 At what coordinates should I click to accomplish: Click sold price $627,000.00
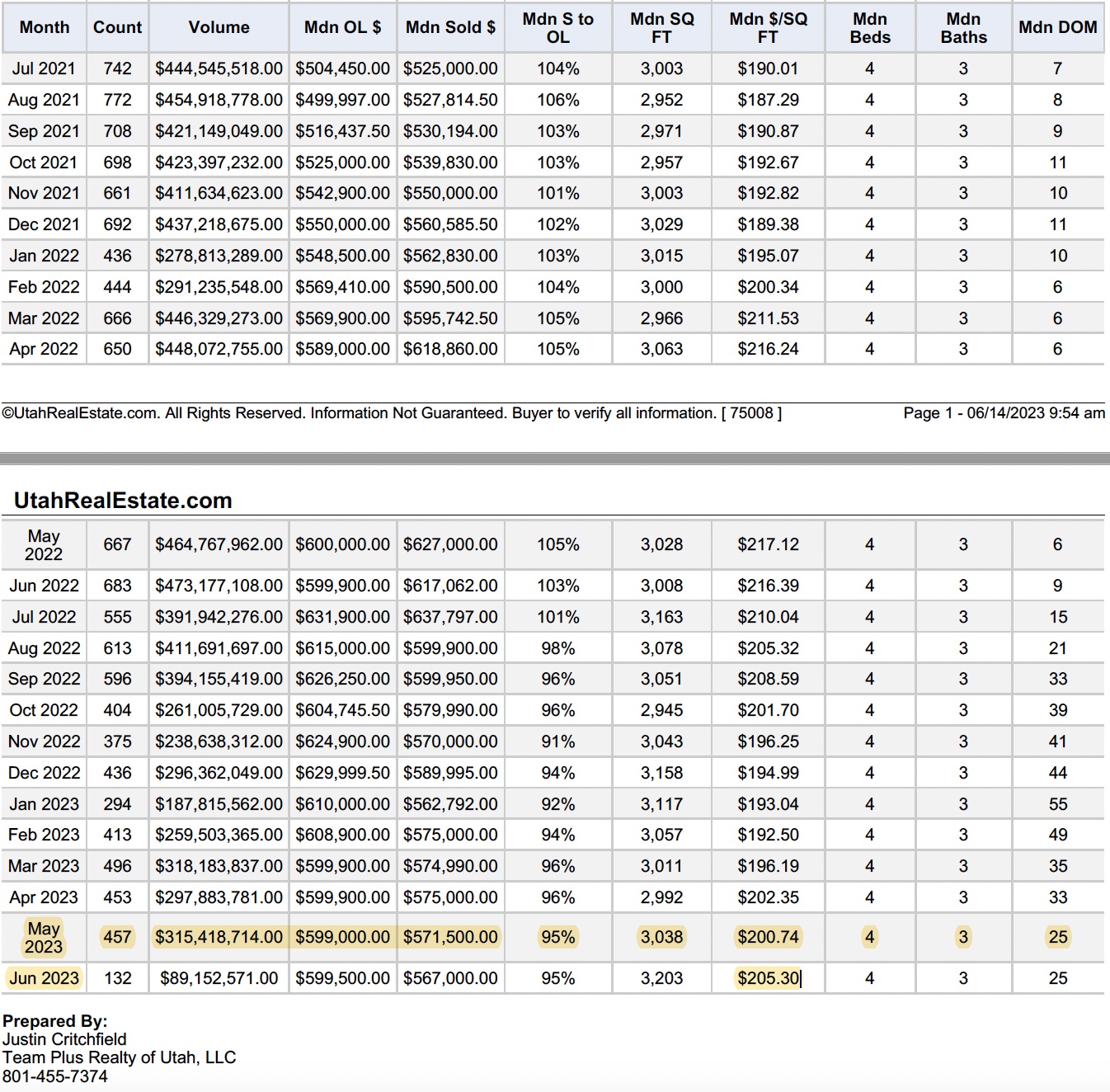click(450, 544)
